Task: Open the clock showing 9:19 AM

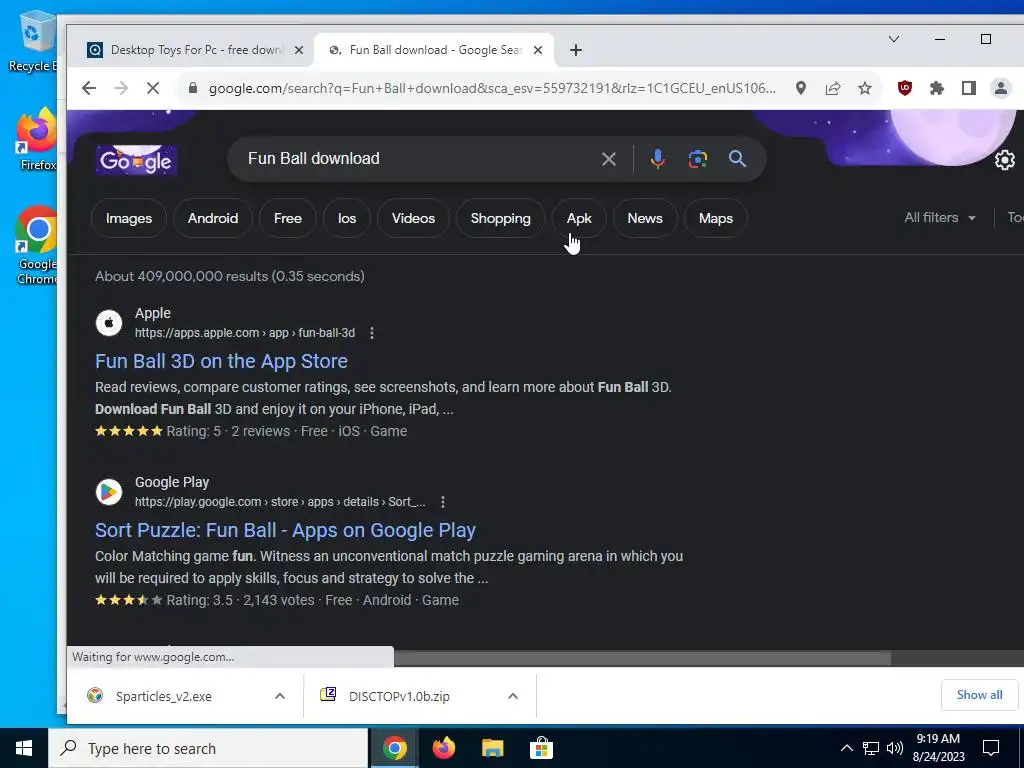Action: [938, 748]
